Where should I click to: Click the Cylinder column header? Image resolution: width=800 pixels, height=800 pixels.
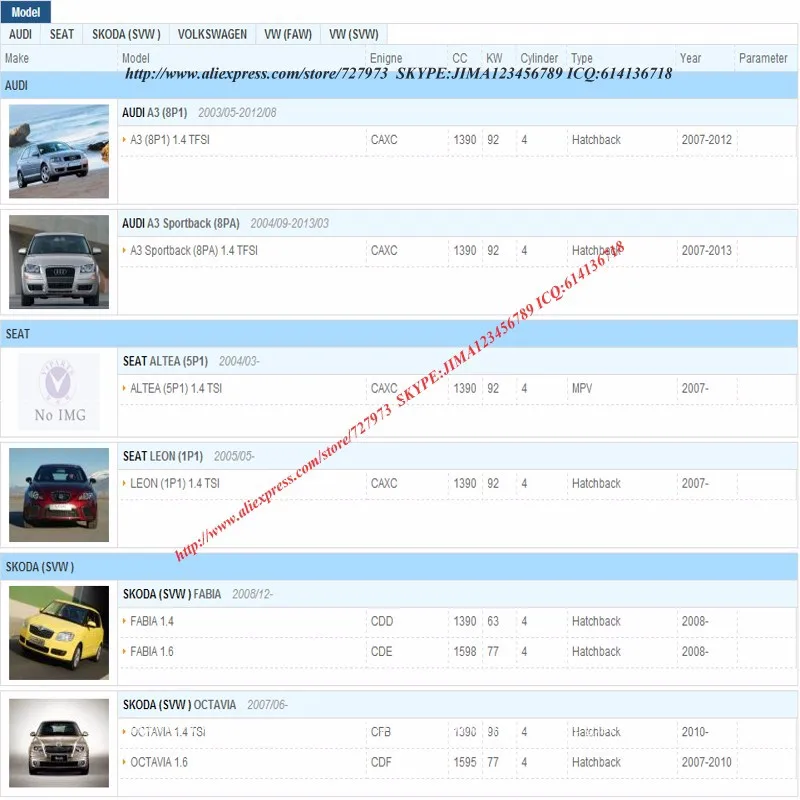(539, 58)
